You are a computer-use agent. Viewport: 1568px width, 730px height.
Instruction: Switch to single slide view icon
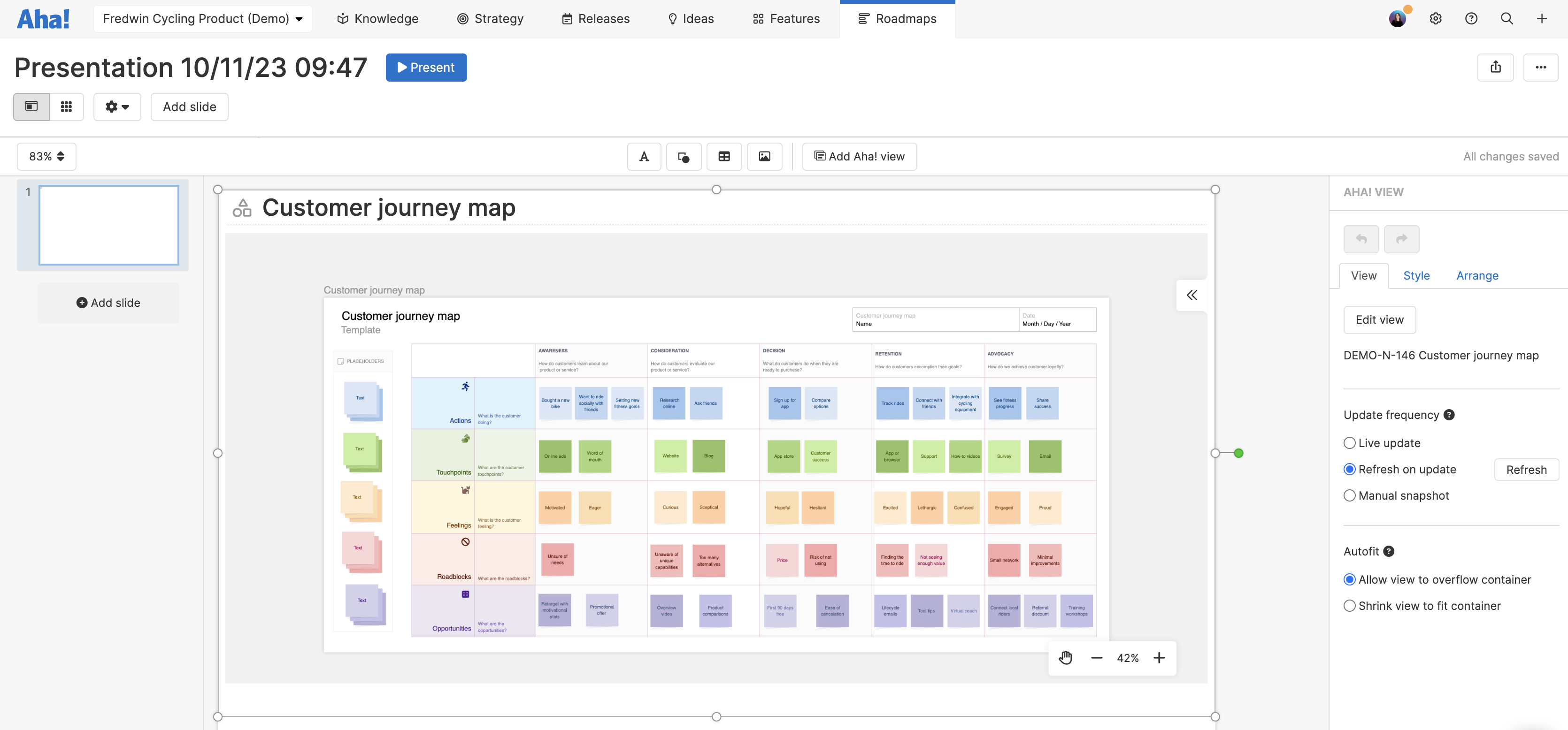31,106
